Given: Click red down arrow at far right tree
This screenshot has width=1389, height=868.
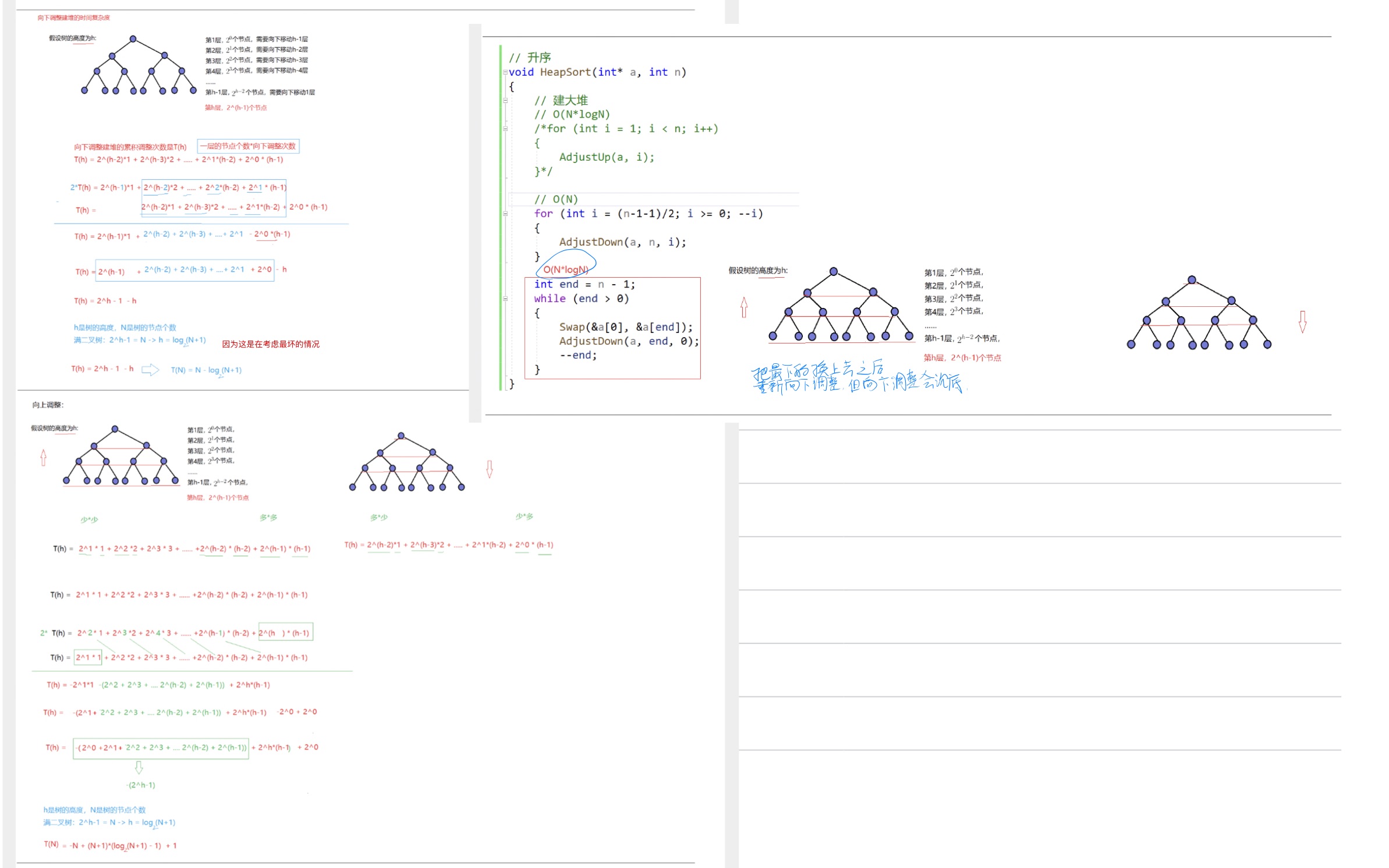Looking at the screenshot, I should 1302,321.
